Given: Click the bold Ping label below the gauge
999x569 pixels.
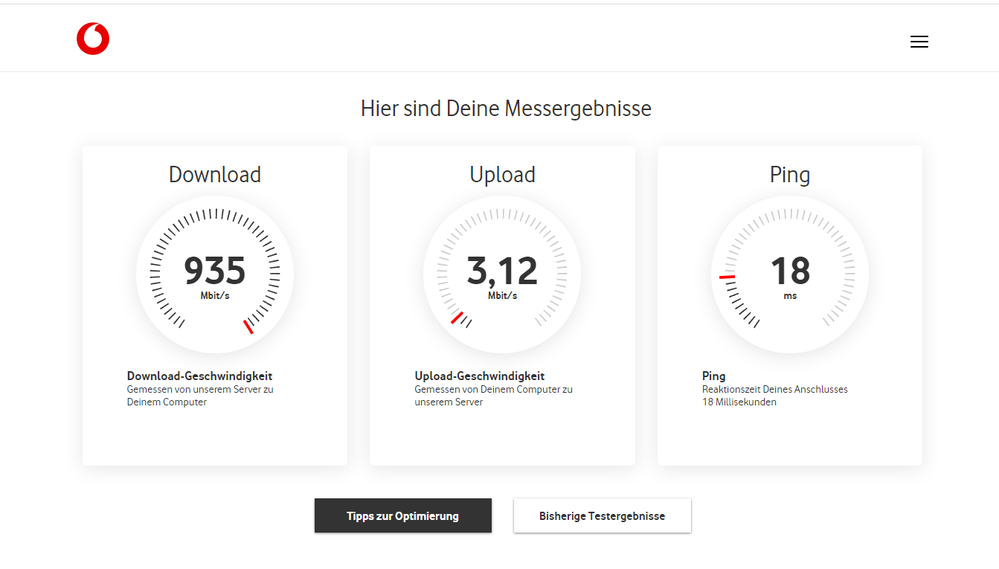Looking at the screenshot, I should 714,376.
